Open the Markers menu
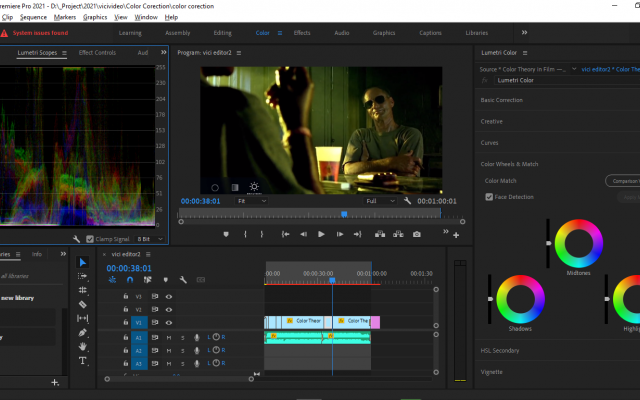640x400 pixels. point(65,17)
